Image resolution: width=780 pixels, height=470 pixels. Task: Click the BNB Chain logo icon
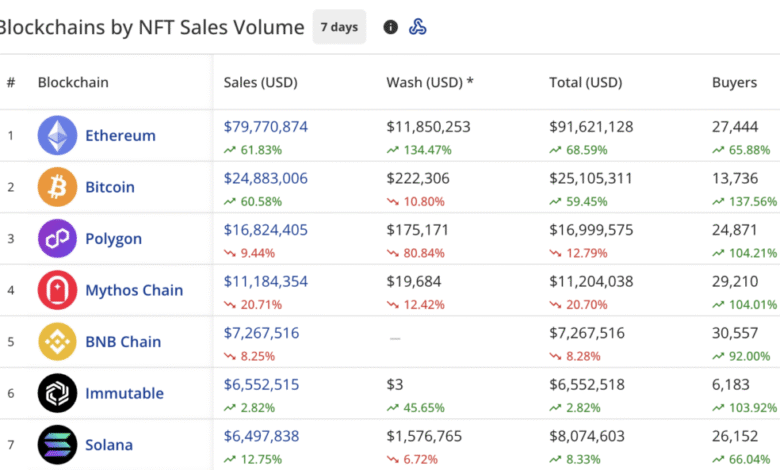point(57,342)
